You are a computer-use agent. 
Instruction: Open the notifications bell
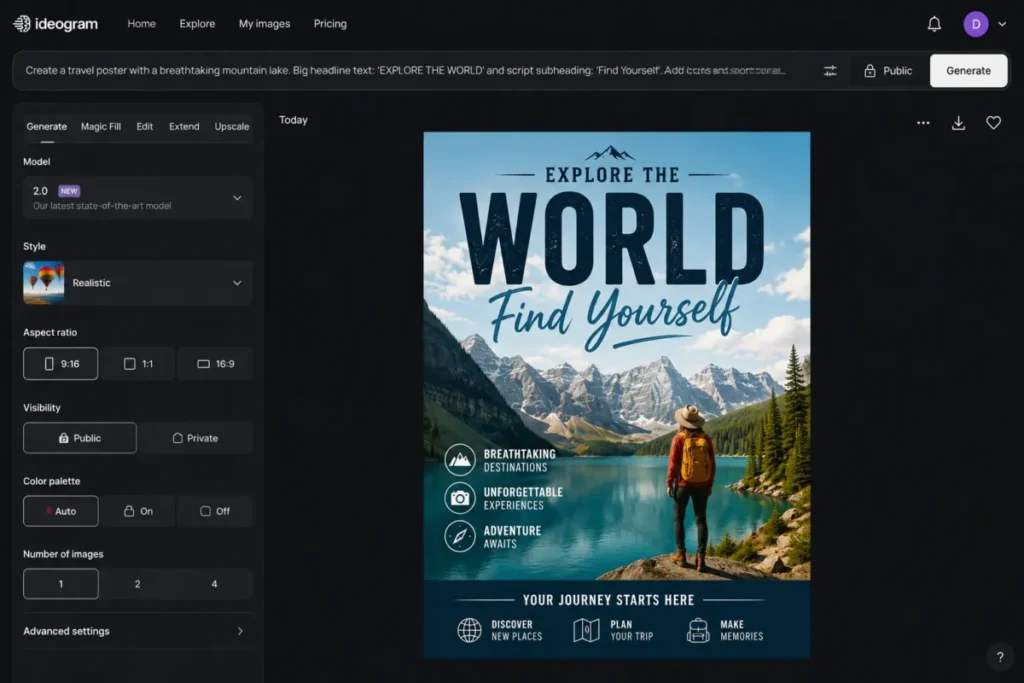point(934,24)
